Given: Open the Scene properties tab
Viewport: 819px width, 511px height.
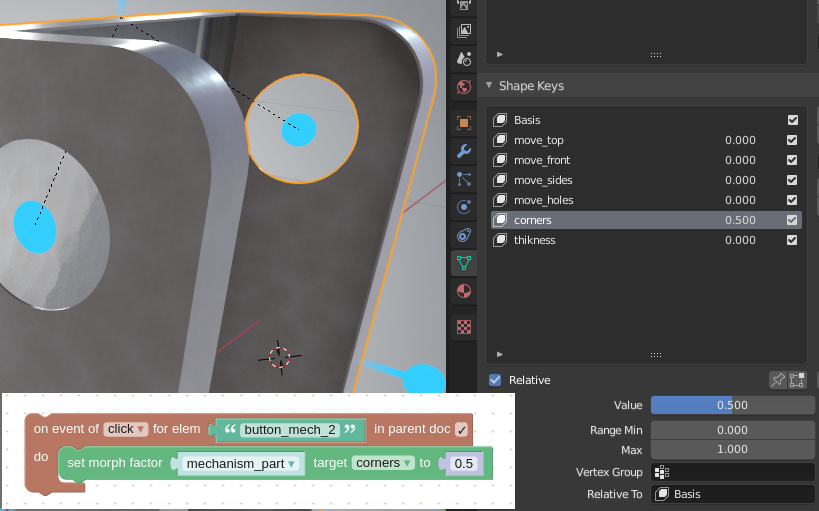Looking at the screenshot, I should coord(463,58).
